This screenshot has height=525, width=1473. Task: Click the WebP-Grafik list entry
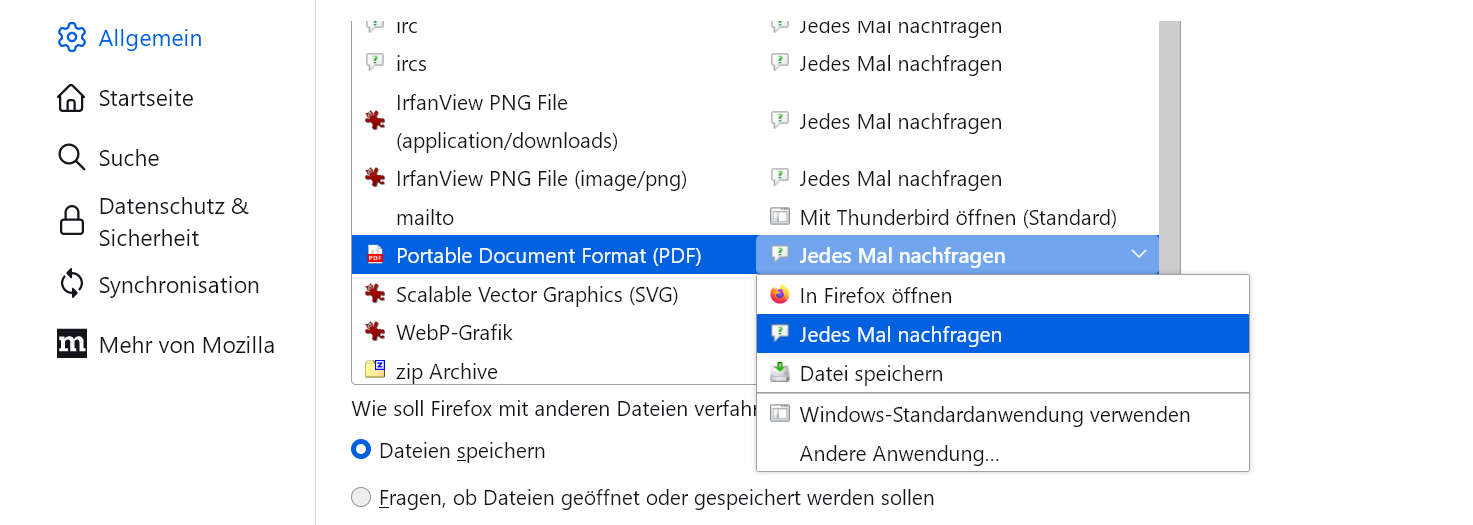pyautogui.click(x=454, y=332)
